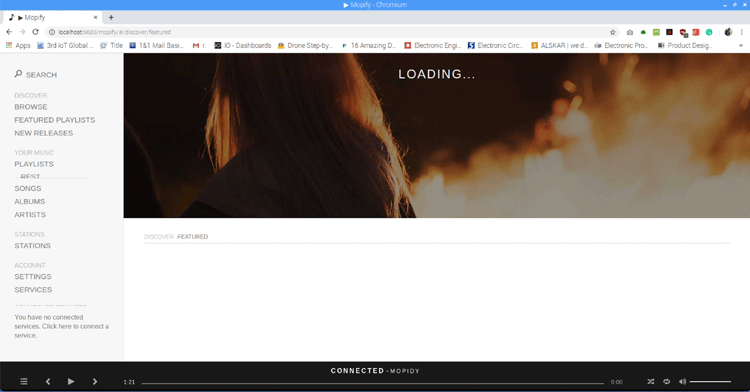Open ALSKAR bookmark
The image size is (750, 392).
point(559,45)
